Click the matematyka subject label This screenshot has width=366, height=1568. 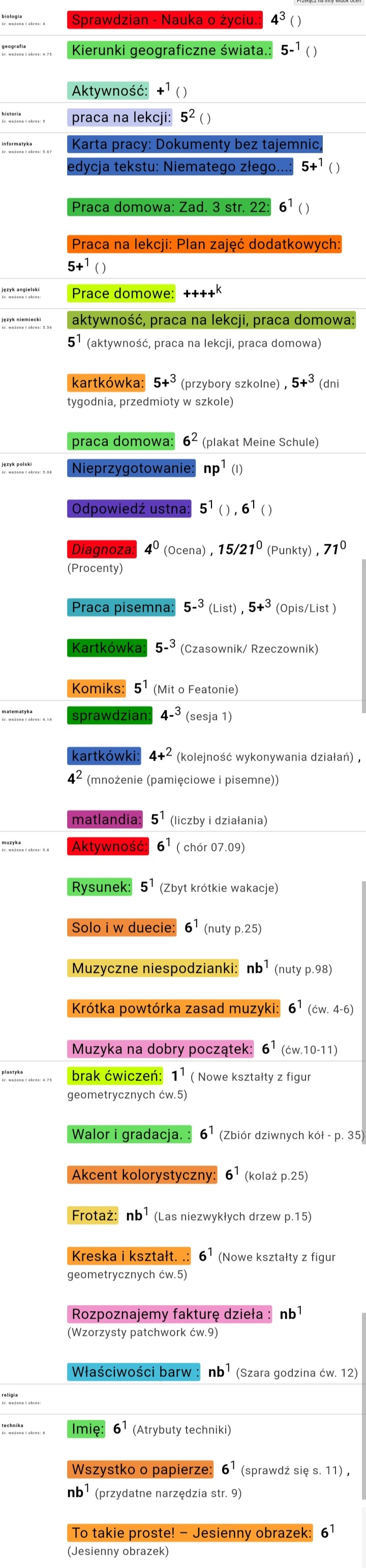point(16,711)
